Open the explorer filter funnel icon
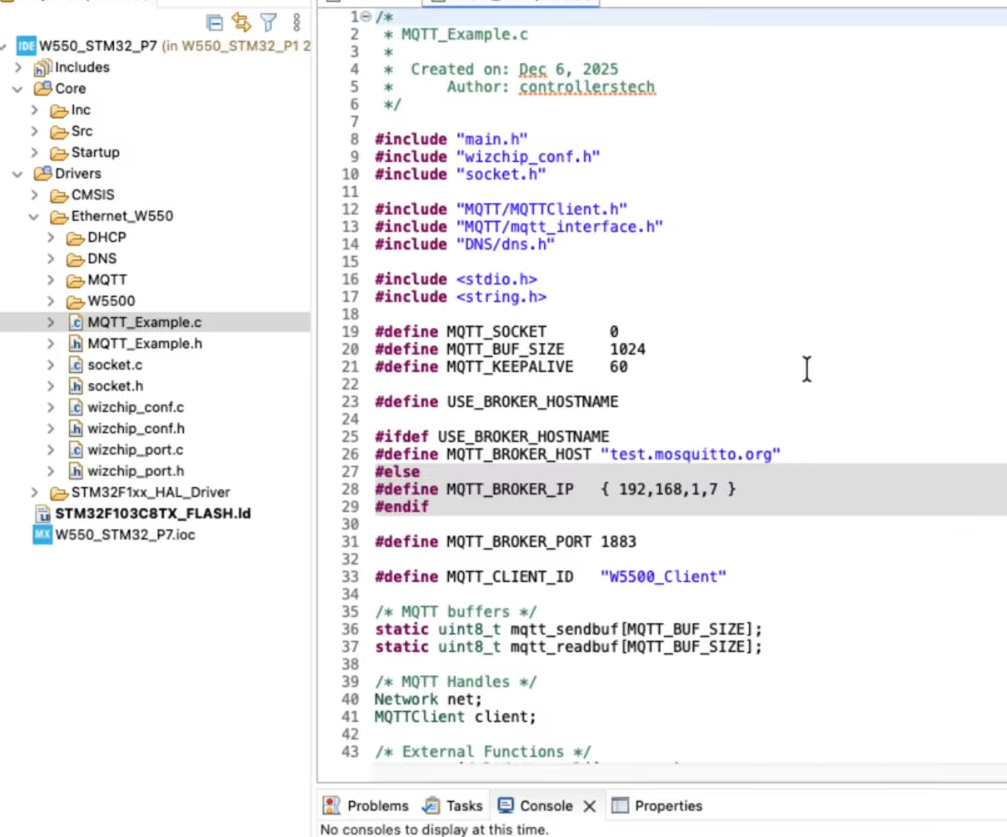The width and height of the screenshot is (1007, 837). point(268,22)
